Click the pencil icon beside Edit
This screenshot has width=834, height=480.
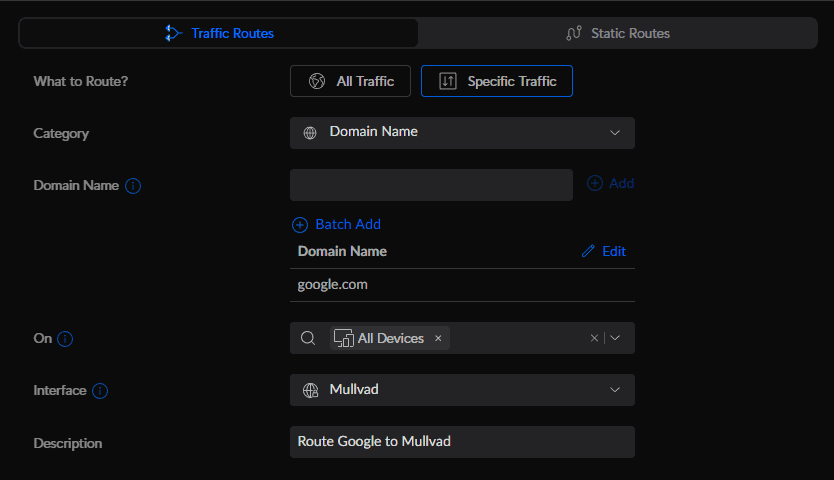point(588,251)
